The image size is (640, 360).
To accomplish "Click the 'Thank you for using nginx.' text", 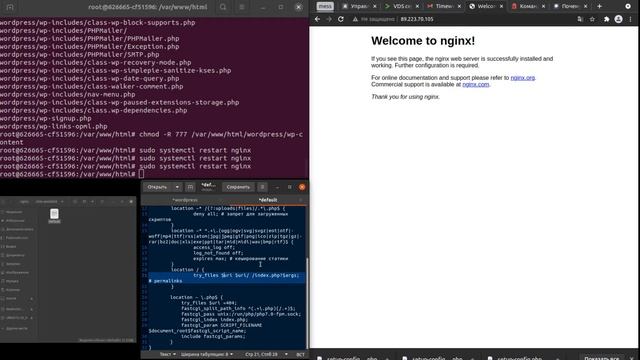I will (x=405, y=97).
